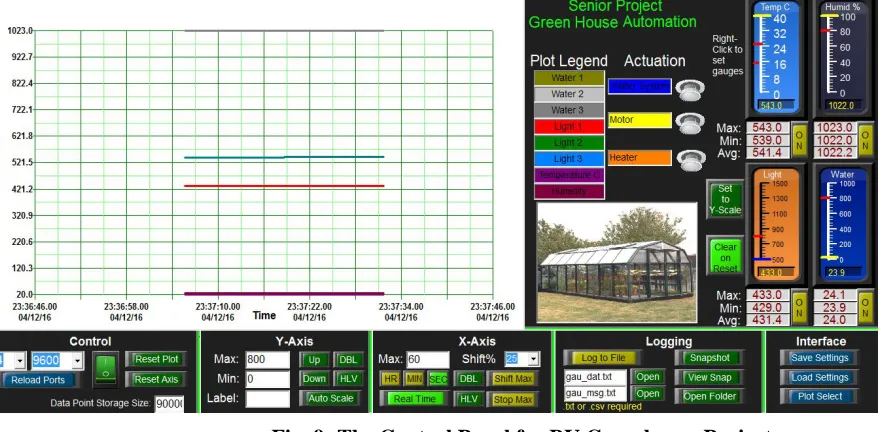Viewport: 882px width, 432px height.
Task: Click the greenhouse photo
Action: [x=616, y=263]
